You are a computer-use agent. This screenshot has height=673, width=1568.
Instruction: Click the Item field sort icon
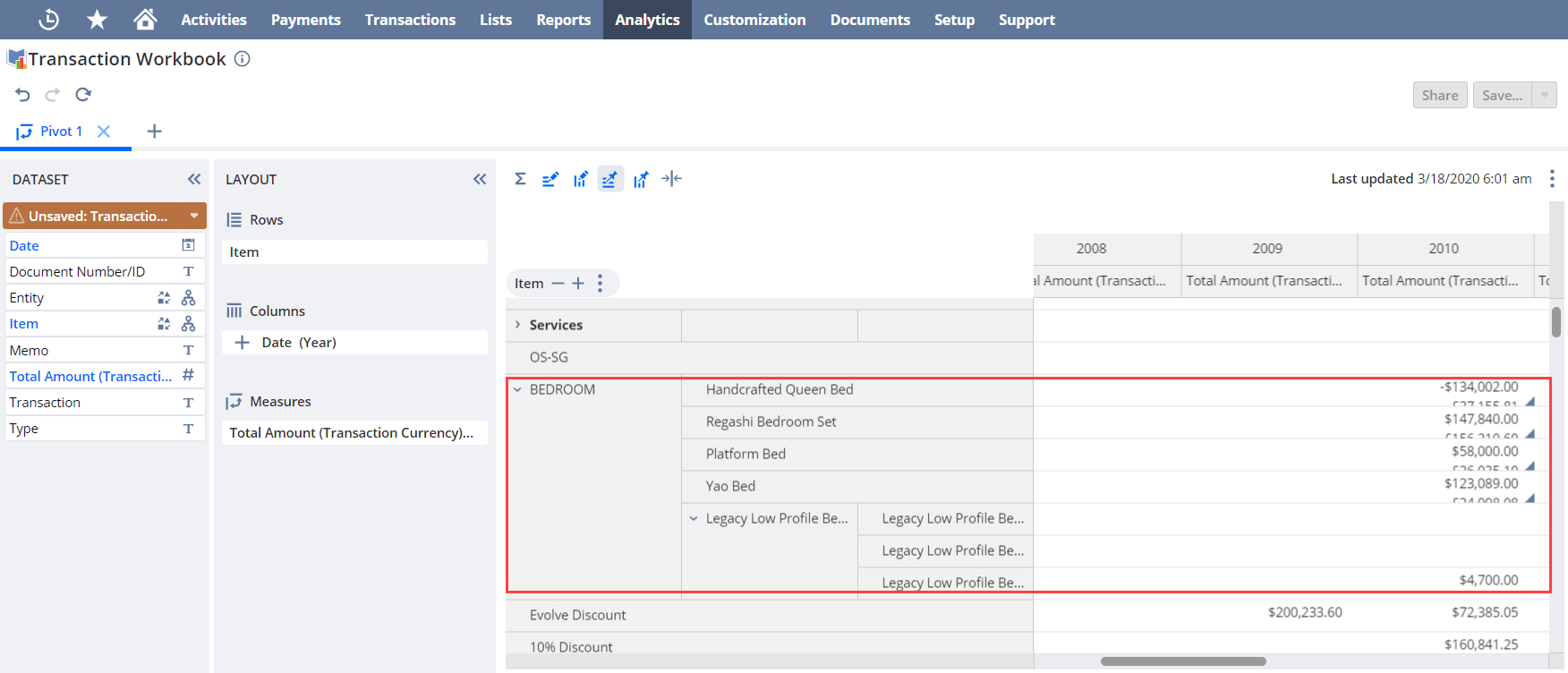(164, 323)
